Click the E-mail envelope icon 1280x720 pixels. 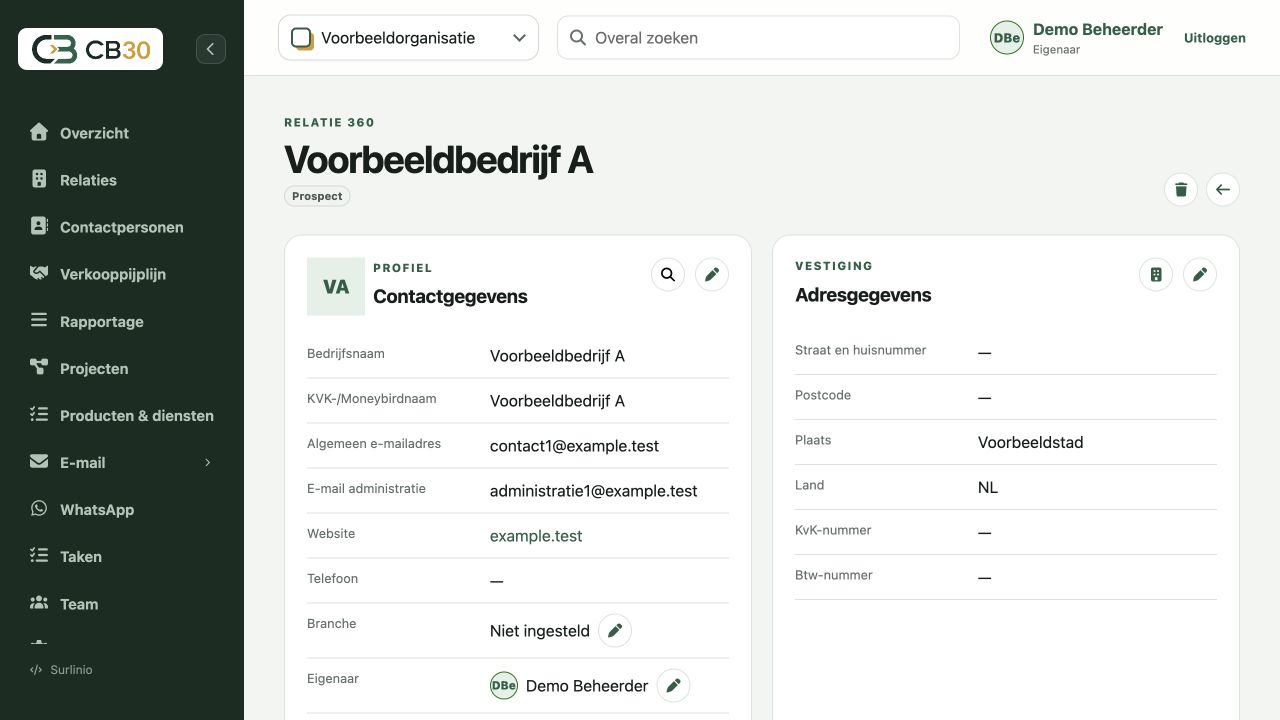pyautogui.click(x=39, y=461)
